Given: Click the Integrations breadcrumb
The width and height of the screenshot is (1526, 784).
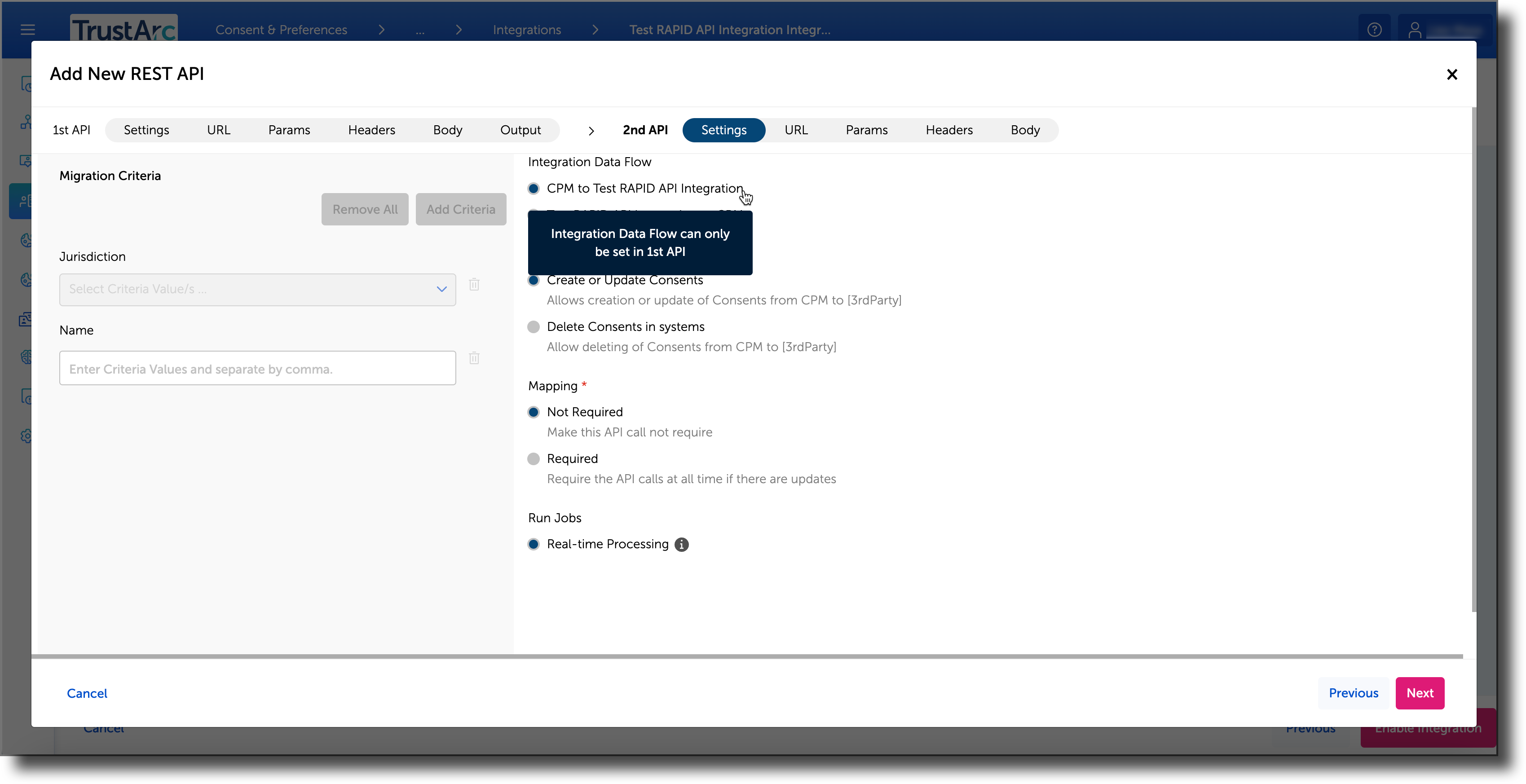Looking at the screenshot, I should [x=527, y=30].
